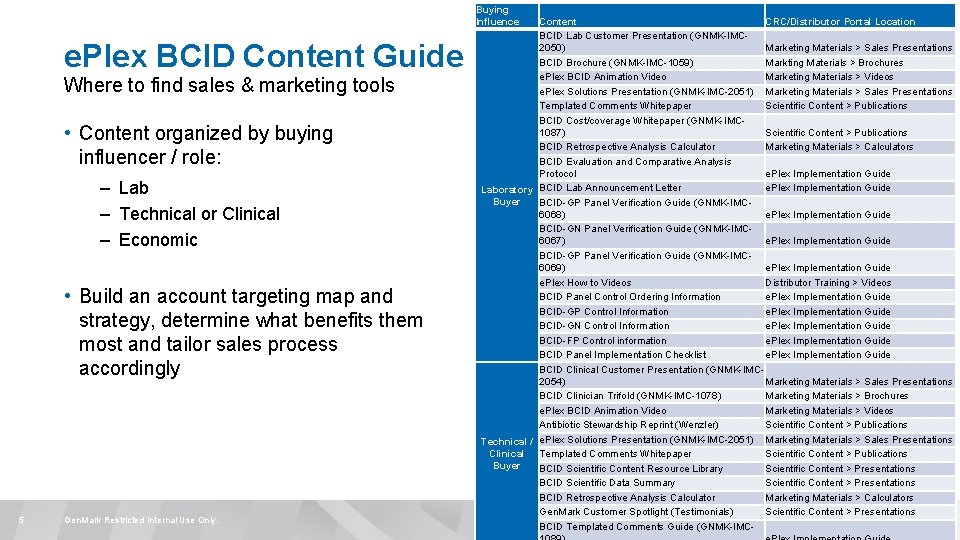960x540 pixels.
Task: Click portal location for Antibiotic Stewardship Reprint
Action: click(860, 425)
